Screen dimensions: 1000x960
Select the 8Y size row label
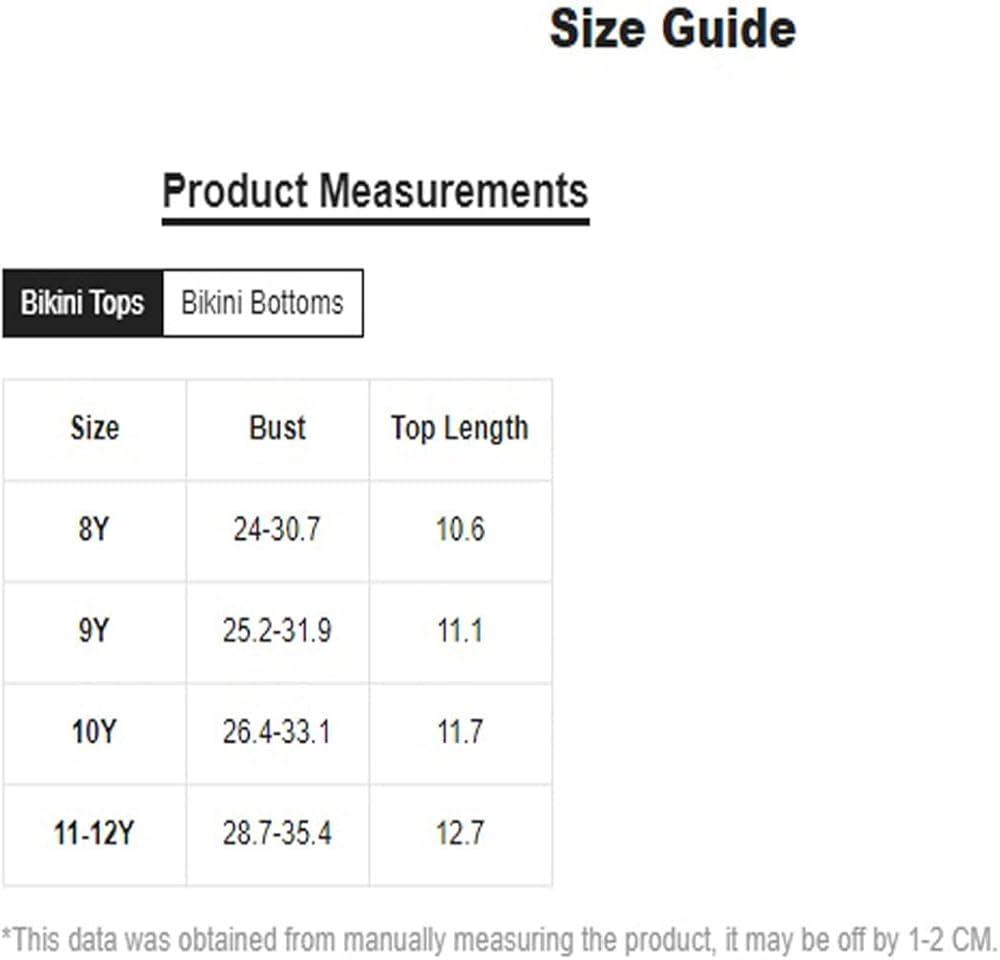click(93, 530)
